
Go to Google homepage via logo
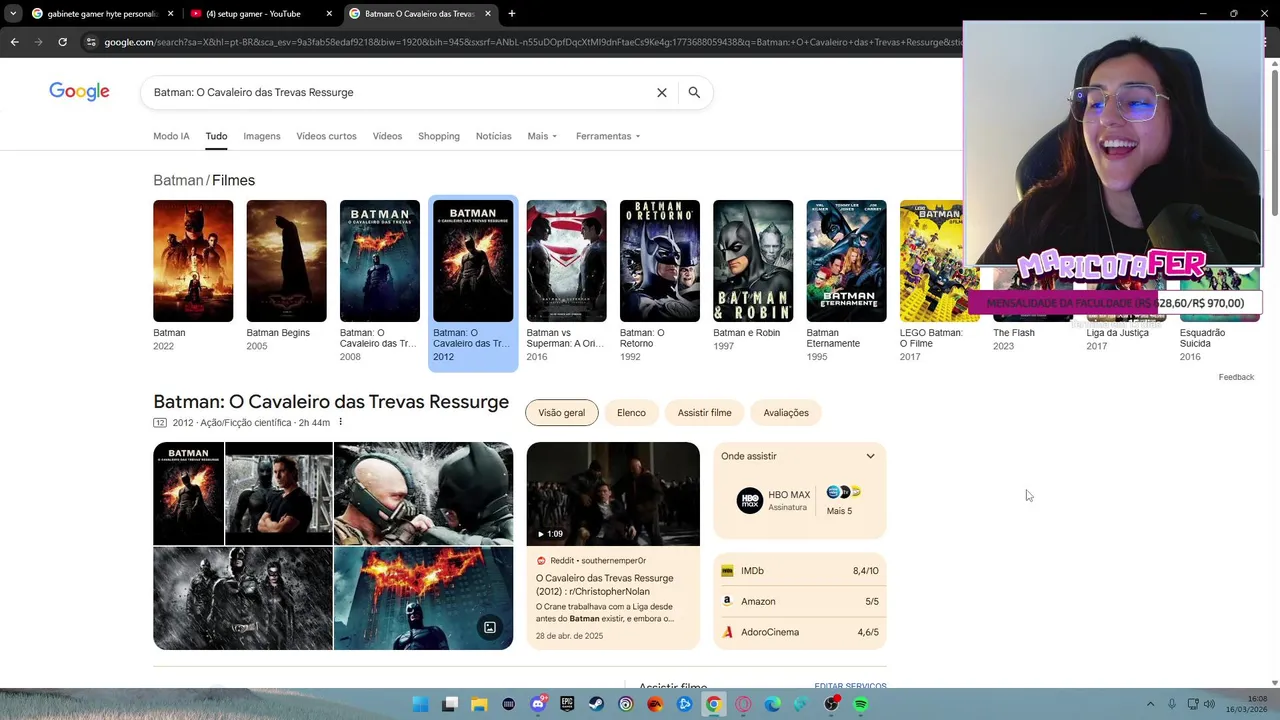pyautogui.click(x=79, y=92)
